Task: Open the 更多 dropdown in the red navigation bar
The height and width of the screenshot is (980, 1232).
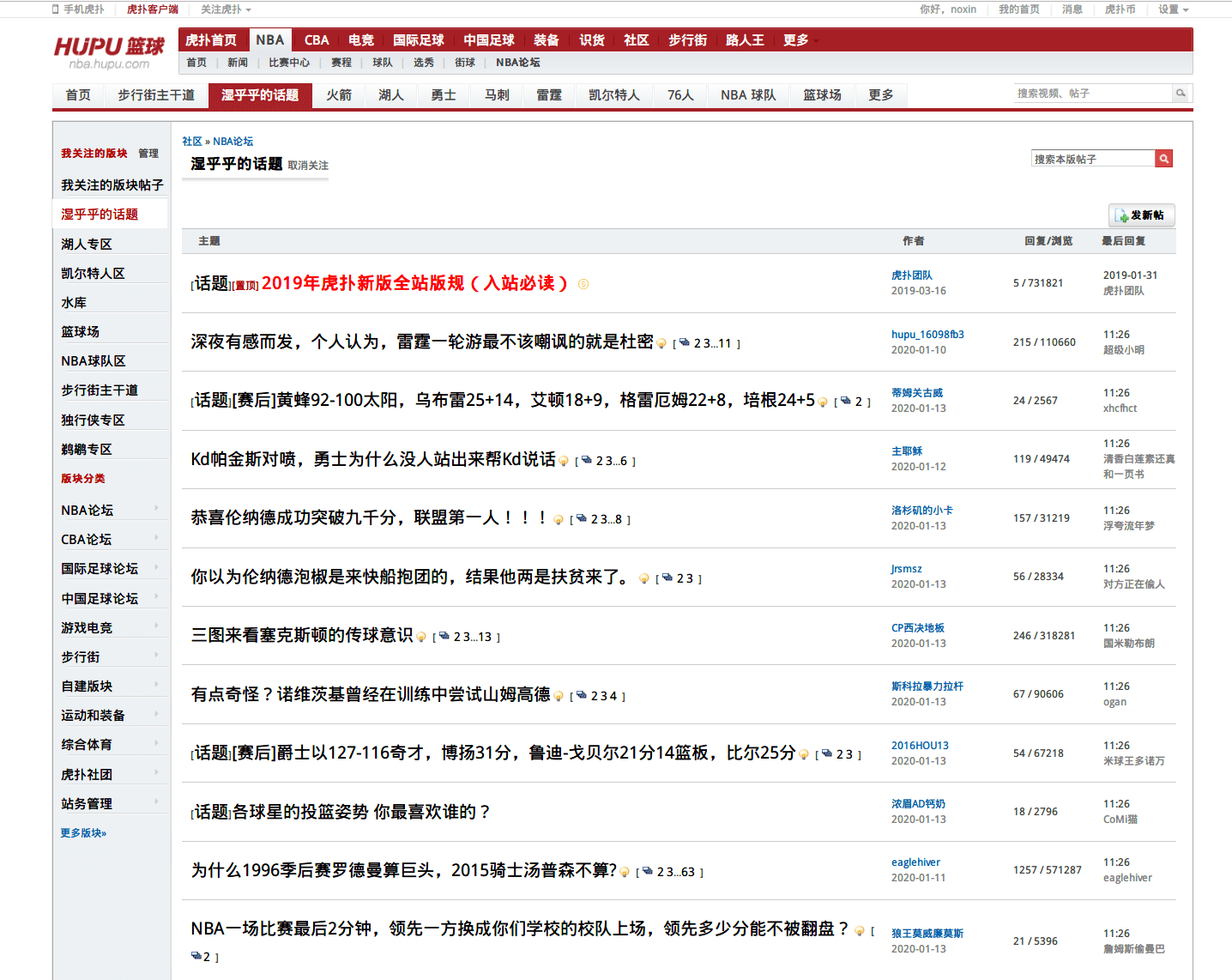Action: [x=795, y=39]
